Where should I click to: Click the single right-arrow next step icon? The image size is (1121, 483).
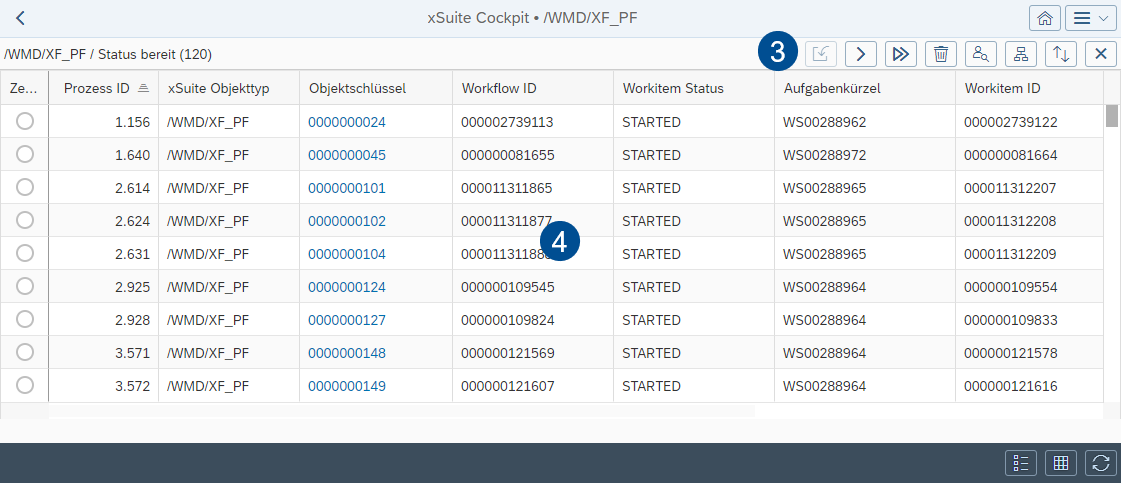861,54
